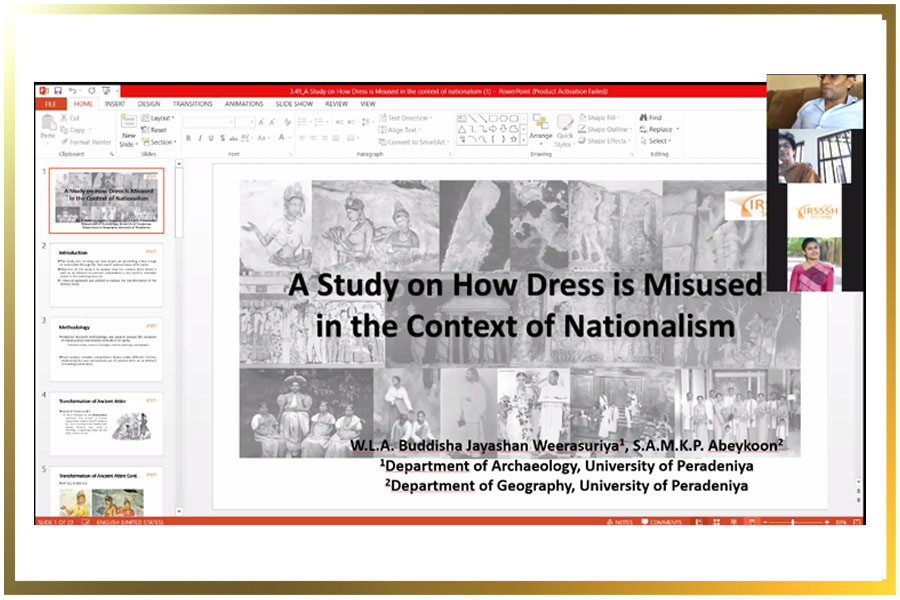Click the Cut scissors command
900x600 pixels.
(70, 118)
